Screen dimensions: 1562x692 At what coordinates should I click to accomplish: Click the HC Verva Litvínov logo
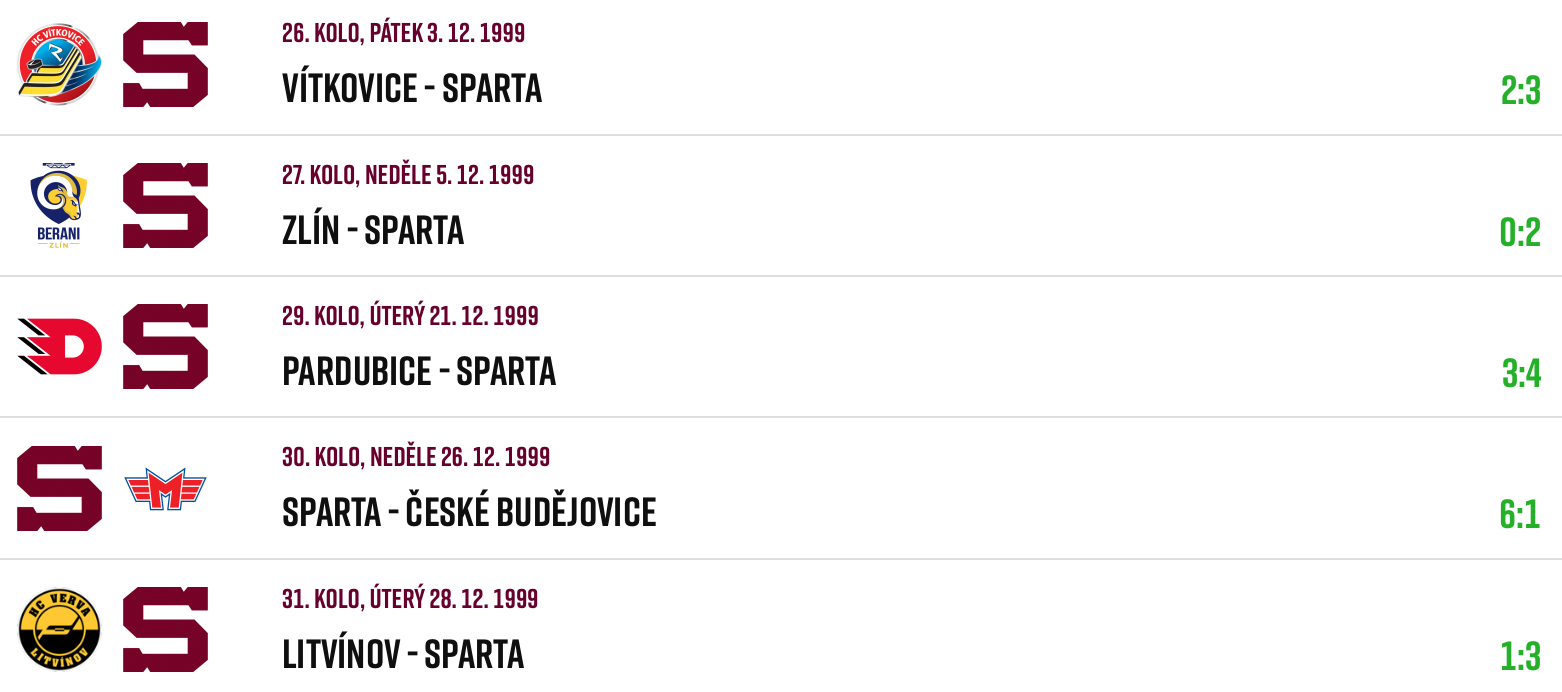60,629
